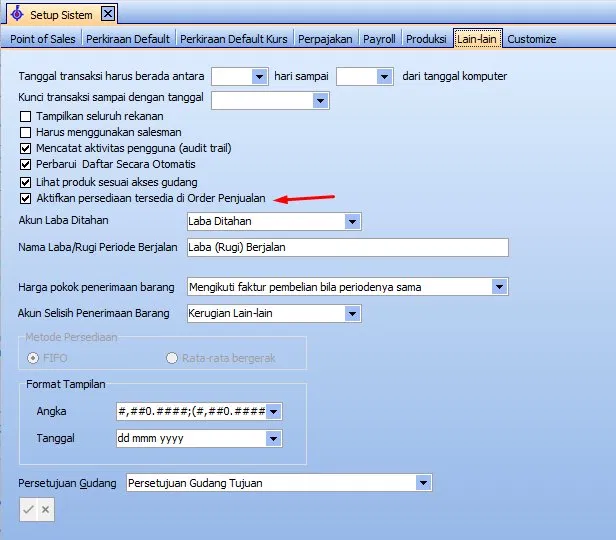Screen dimensions: 616x540
Task: Close the Setup Sistem tab
Action: 108,14
